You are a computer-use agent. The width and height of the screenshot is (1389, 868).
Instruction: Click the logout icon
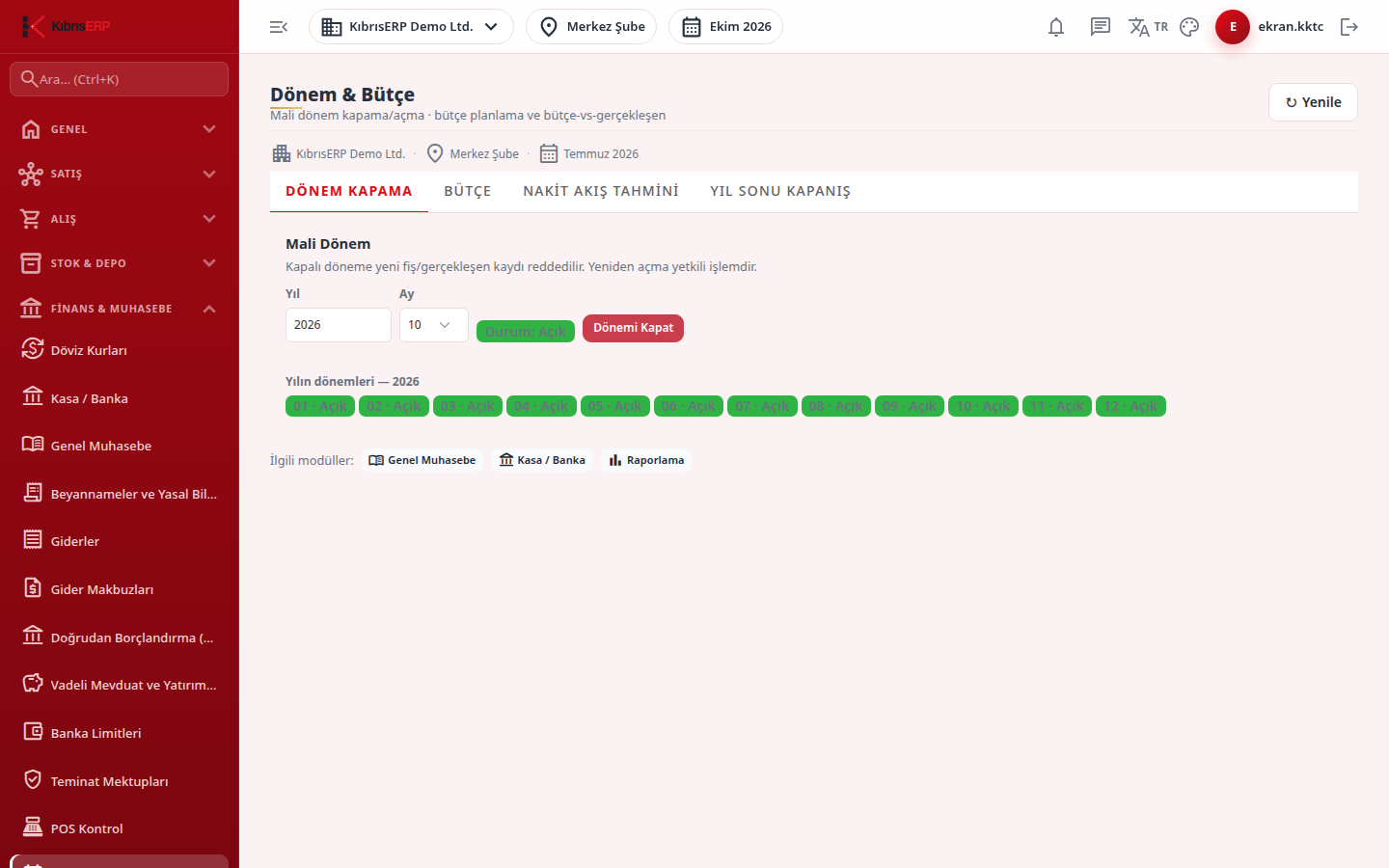(x=1349, y=27)
